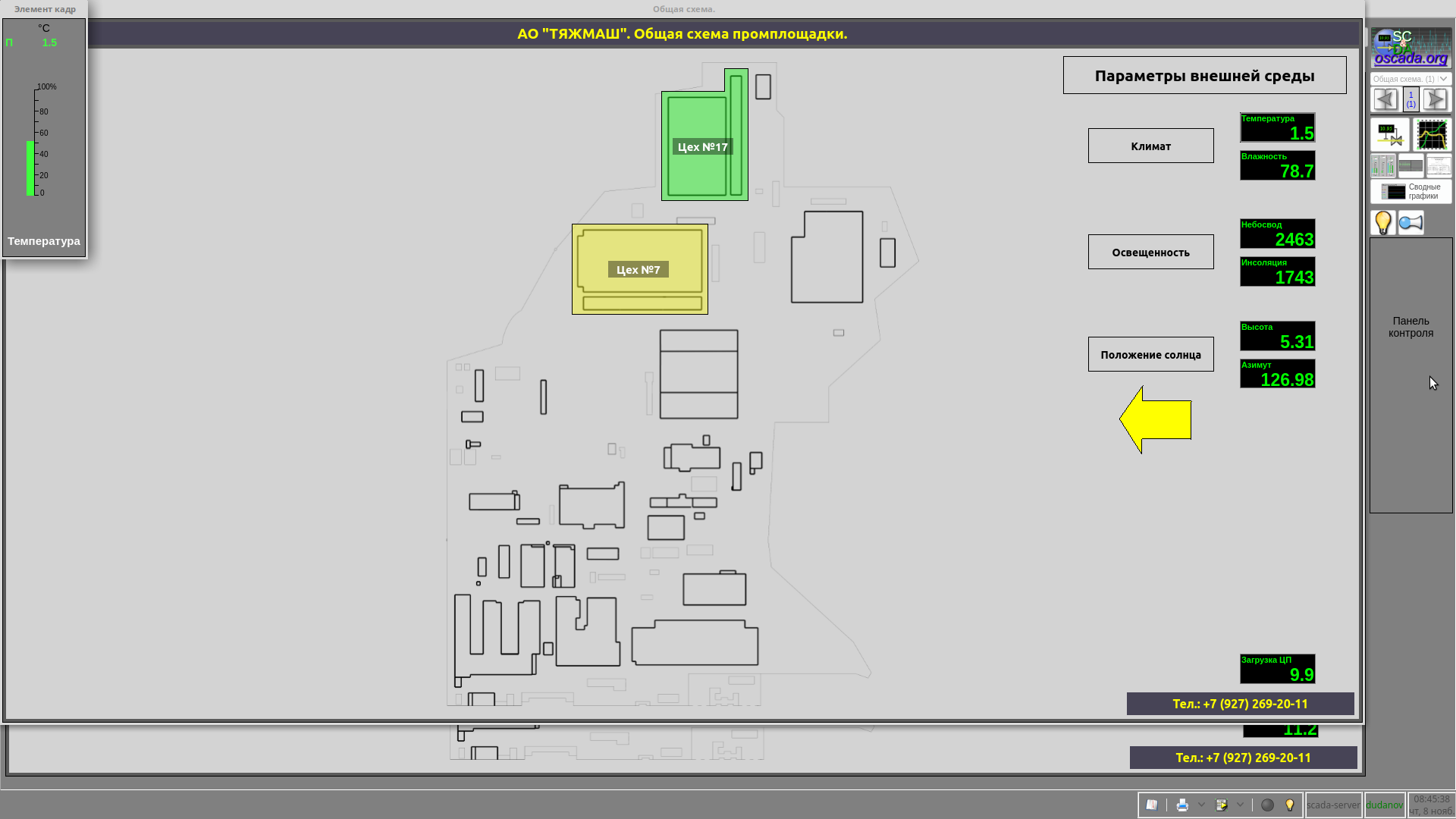This screenshot has height=819, width=1456.
Task: Open the trend graphs view icon
Action: [x=1432, y=135]
